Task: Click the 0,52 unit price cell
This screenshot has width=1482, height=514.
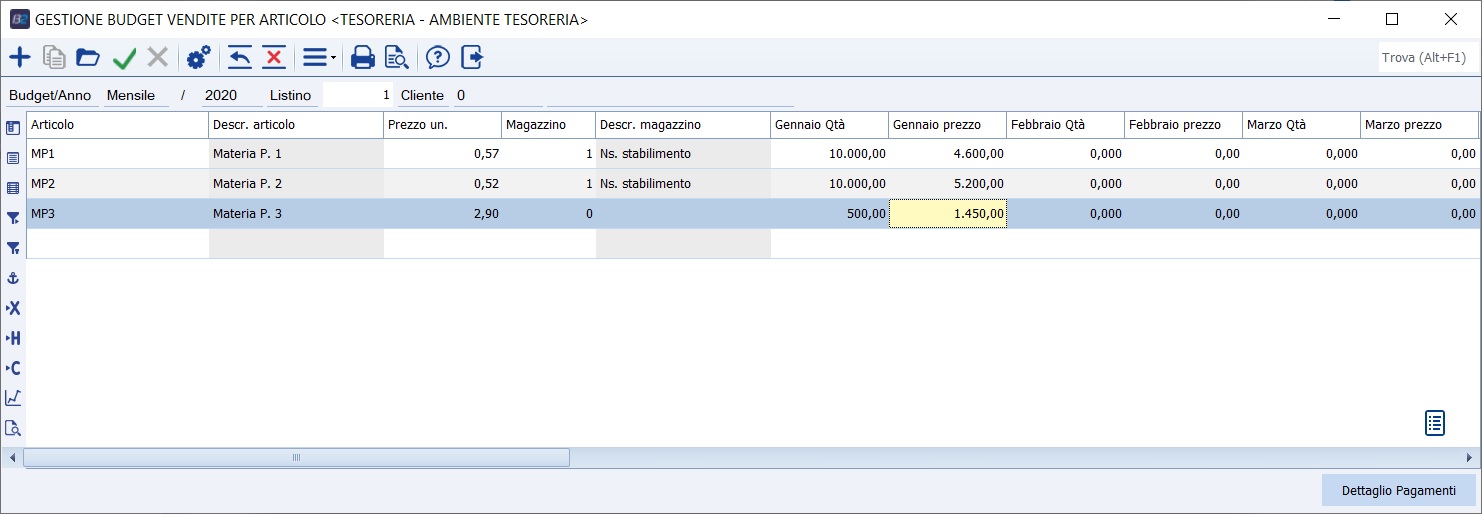Action: [x=442, y=184]
